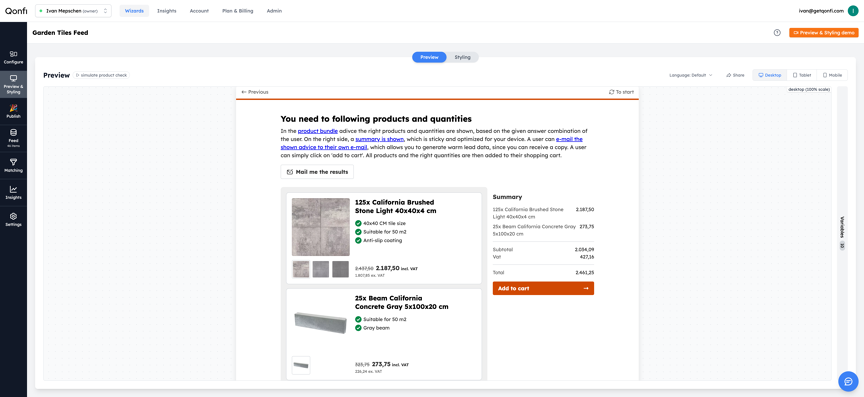Open the Wizards top menu

[x=134, y=10]
